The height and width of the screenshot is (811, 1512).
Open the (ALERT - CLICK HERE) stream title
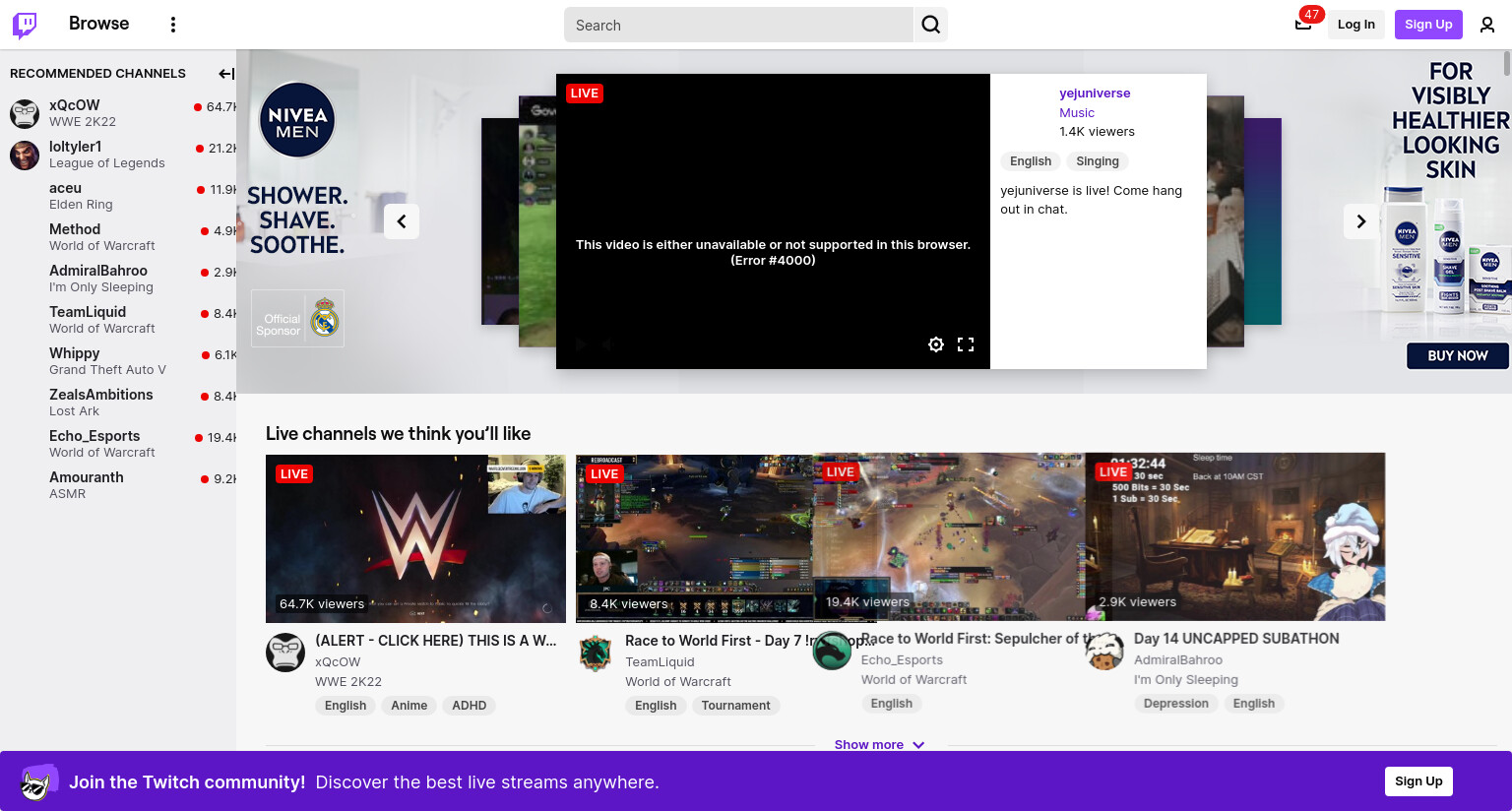click(436, 641)
